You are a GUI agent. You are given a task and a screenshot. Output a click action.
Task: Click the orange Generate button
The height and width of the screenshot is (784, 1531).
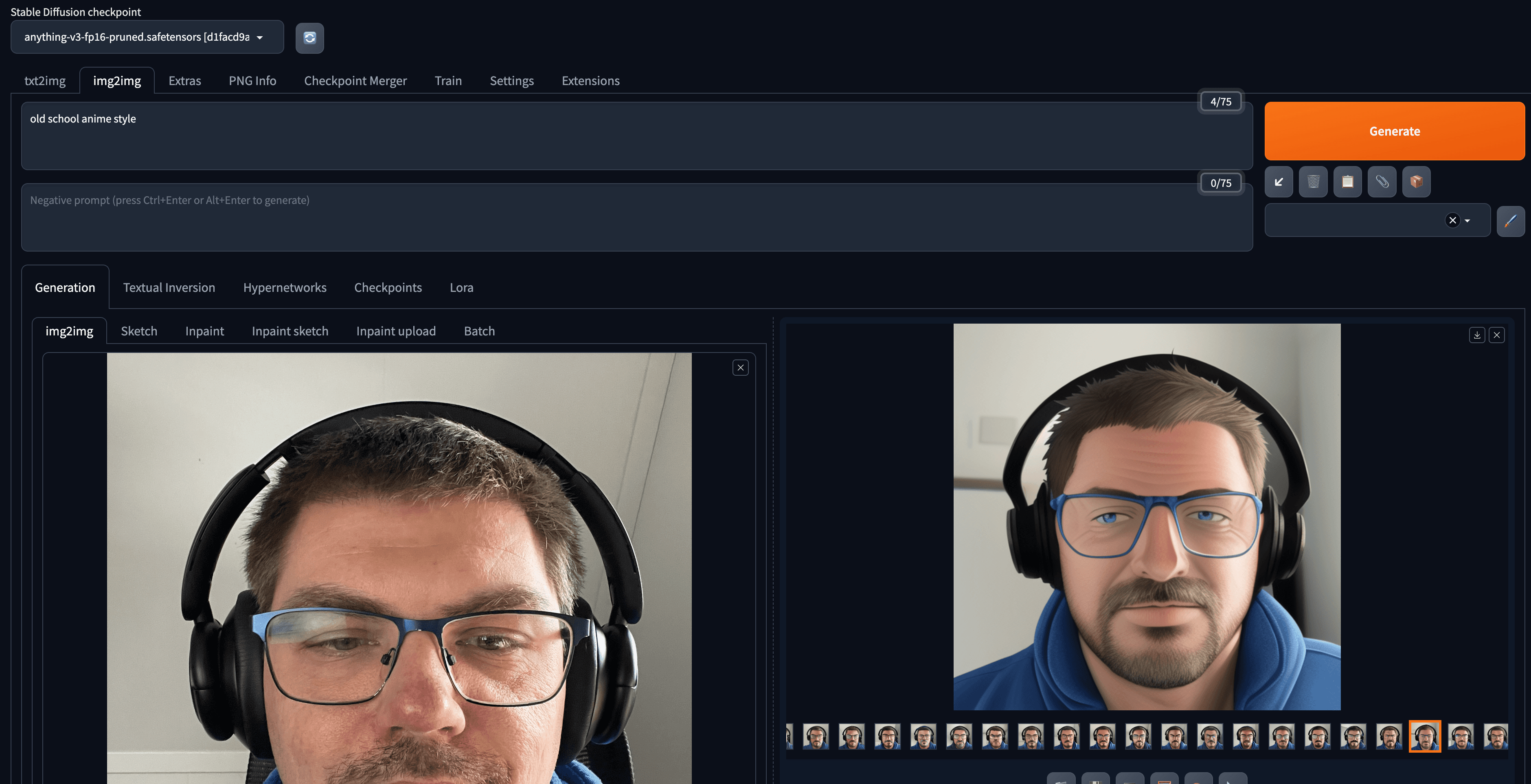tap(1394, 131)
